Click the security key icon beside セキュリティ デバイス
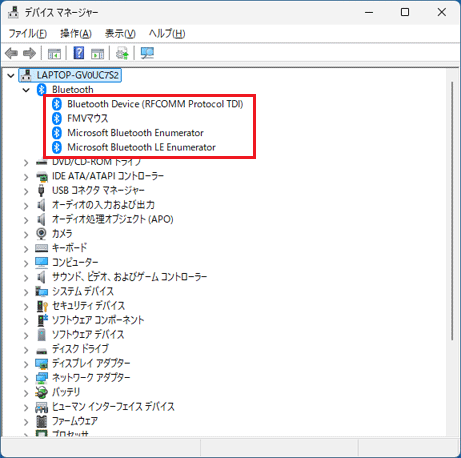The width and height of the screenshot is (461, 458). click(x=42, y=306)
